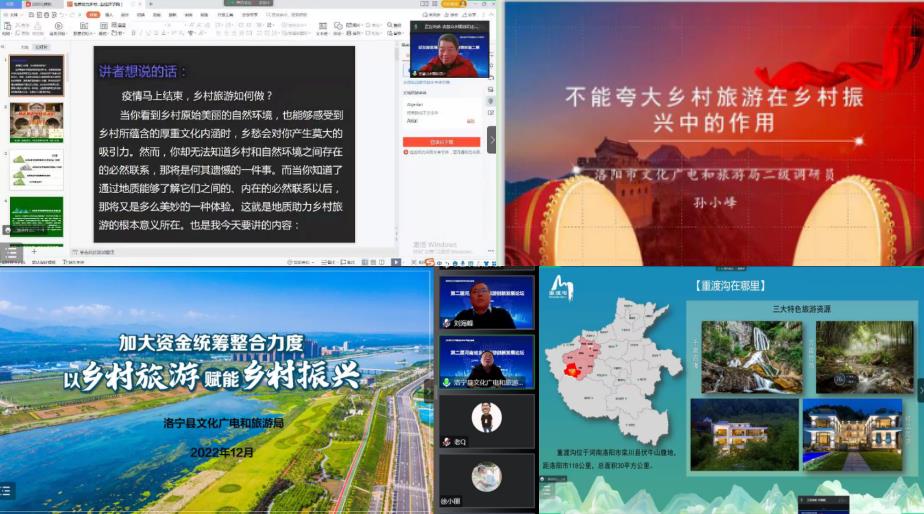The height and width of the screenshot is (514, 924).
Task: Switch to the second document tab in WPS
Action: tap(96, 5)
